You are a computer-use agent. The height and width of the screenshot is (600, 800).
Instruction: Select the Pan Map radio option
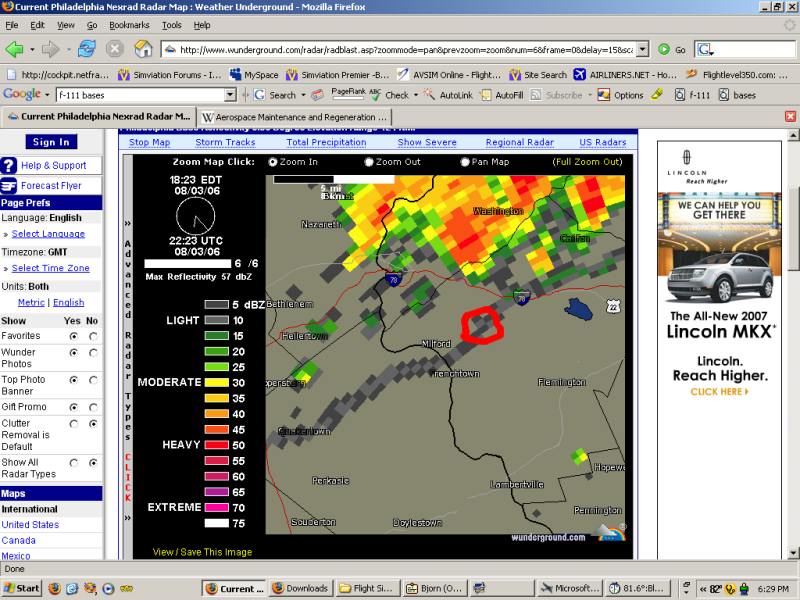tap(466, 162)
